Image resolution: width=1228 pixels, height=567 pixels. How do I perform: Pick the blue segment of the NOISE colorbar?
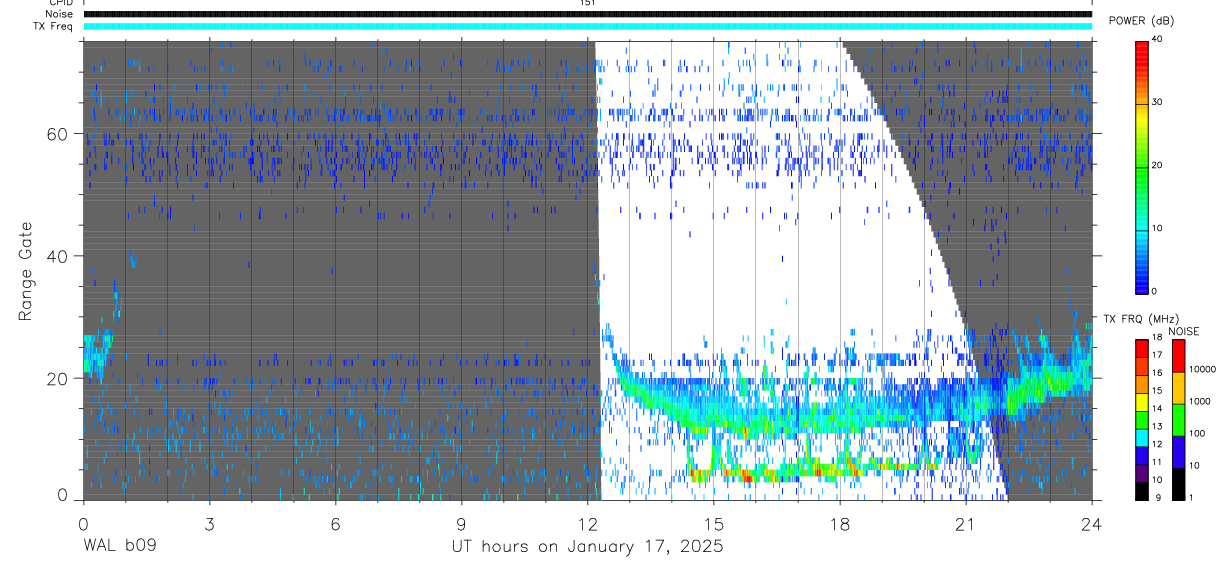1179,452
